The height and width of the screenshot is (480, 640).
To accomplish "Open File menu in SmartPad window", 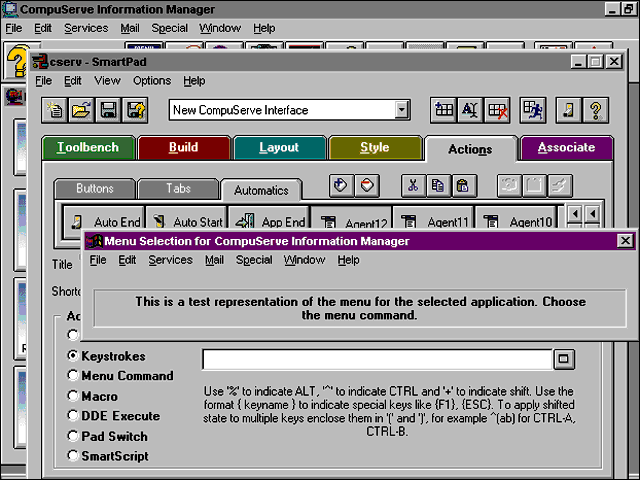I will [43, 81].
